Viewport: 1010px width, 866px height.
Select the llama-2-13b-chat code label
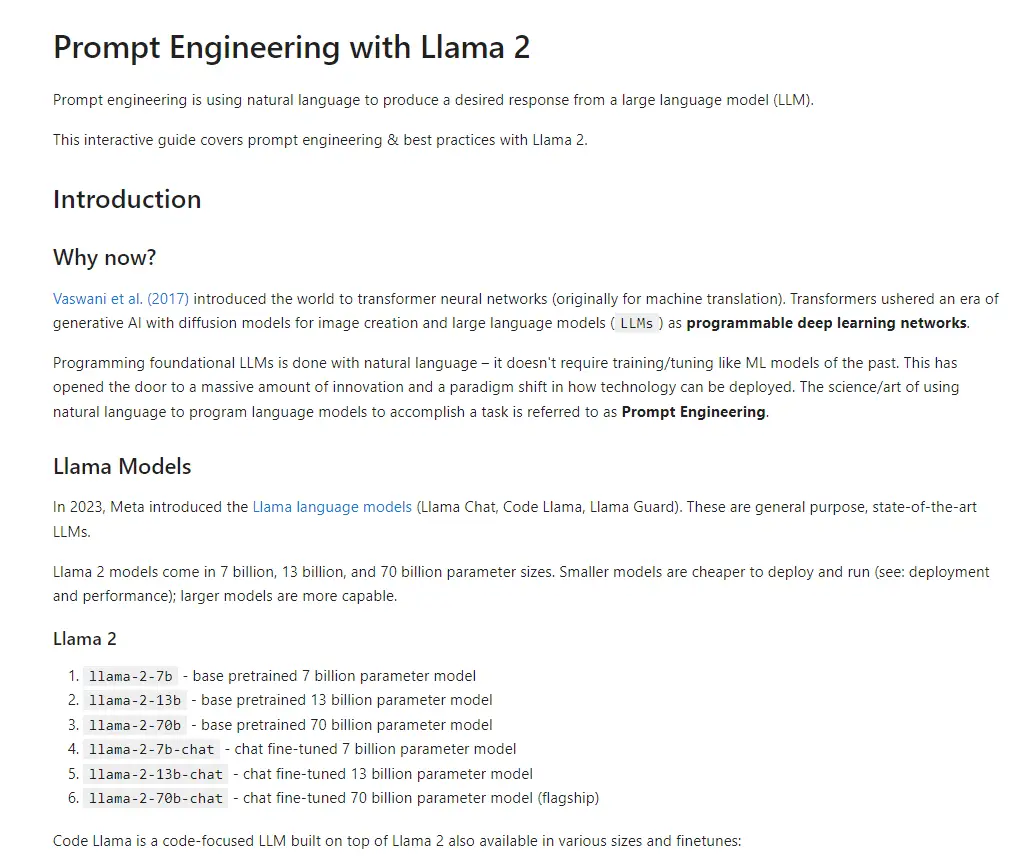pos(155,774)
